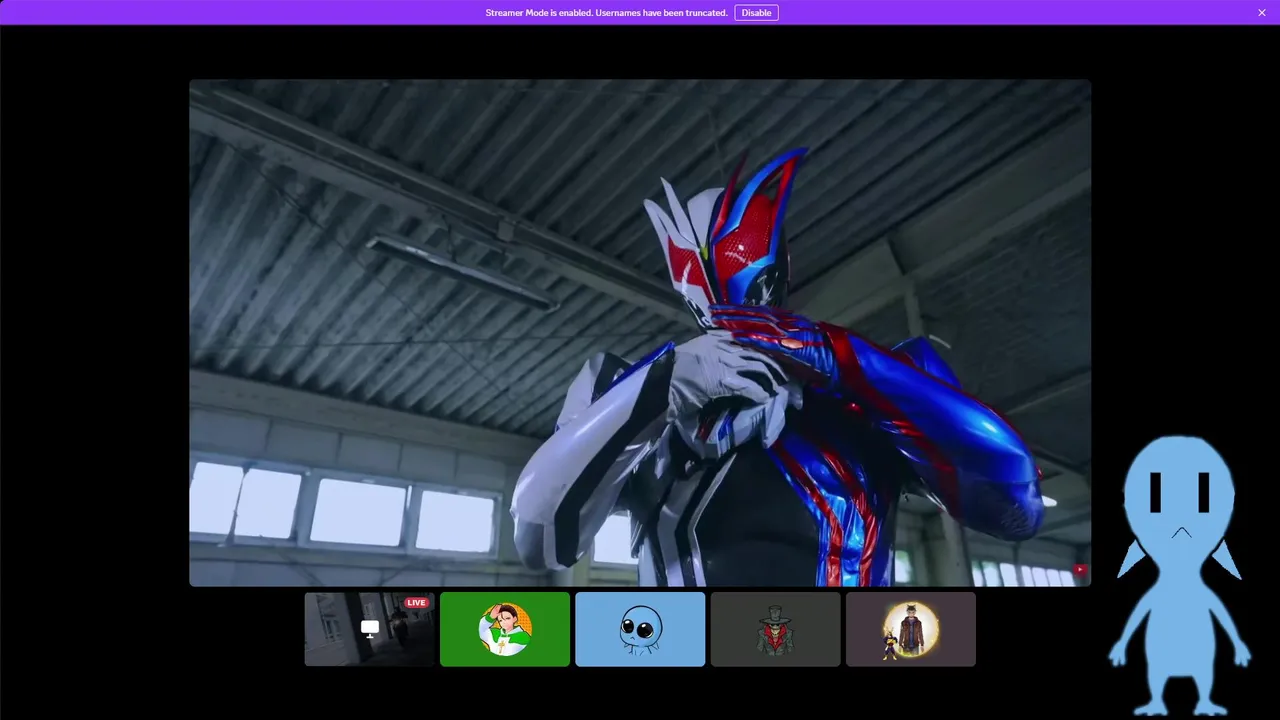This screenshot has width=1280, height=720.
Task: Select the light blue alien avatar tile
Action: (x=640, y=629)
